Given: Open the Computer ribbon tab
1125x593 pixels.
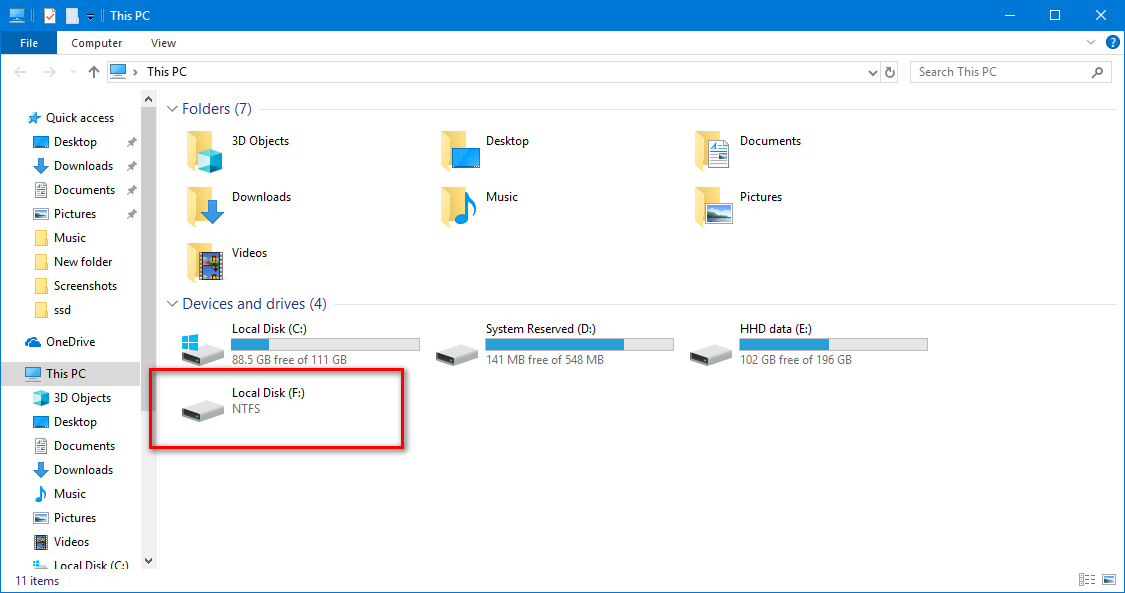Looking at the screenshot, I should (96, 43).
